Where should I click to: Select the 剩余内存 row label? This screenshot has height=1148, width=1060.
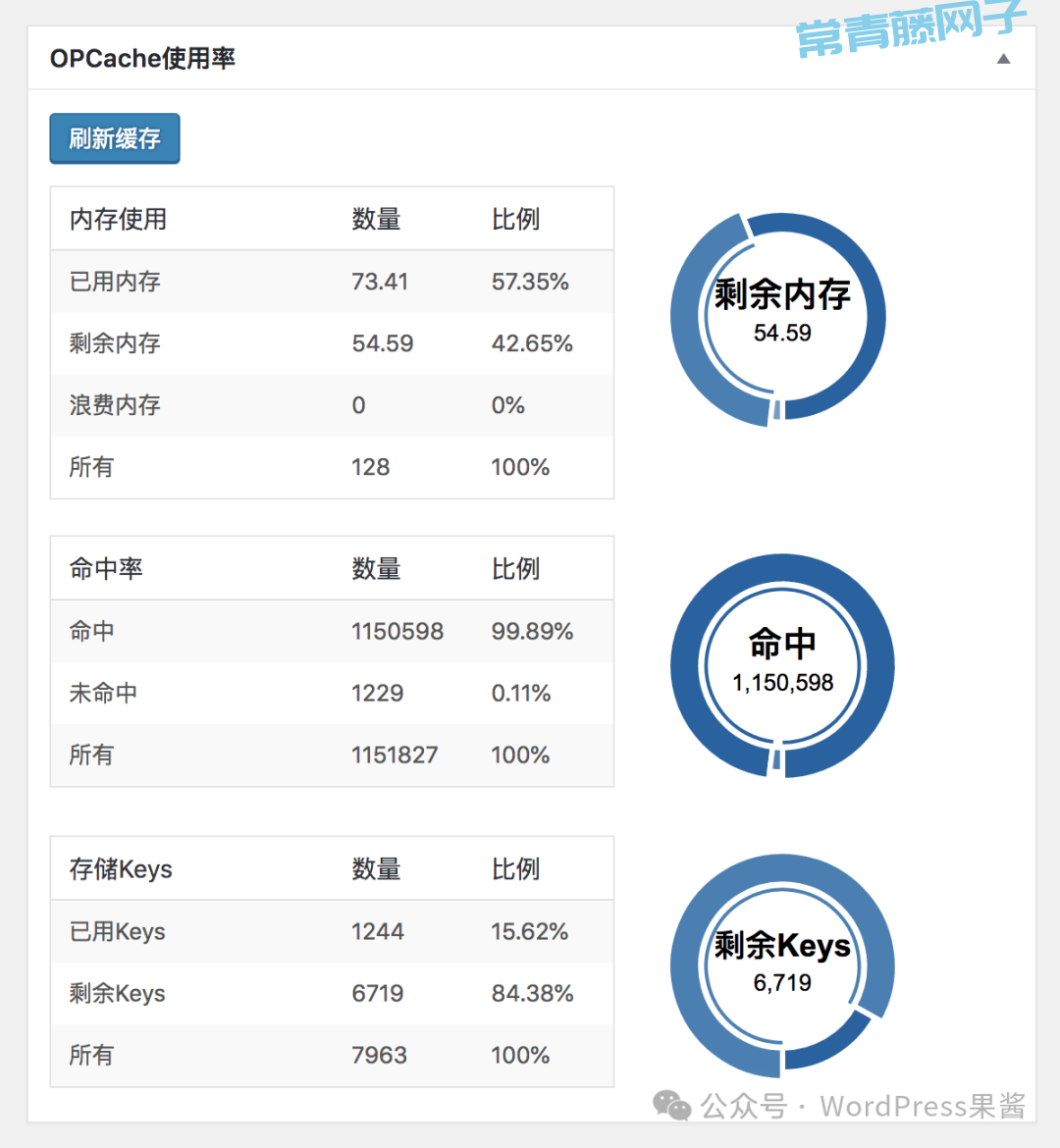click(115, 343)
